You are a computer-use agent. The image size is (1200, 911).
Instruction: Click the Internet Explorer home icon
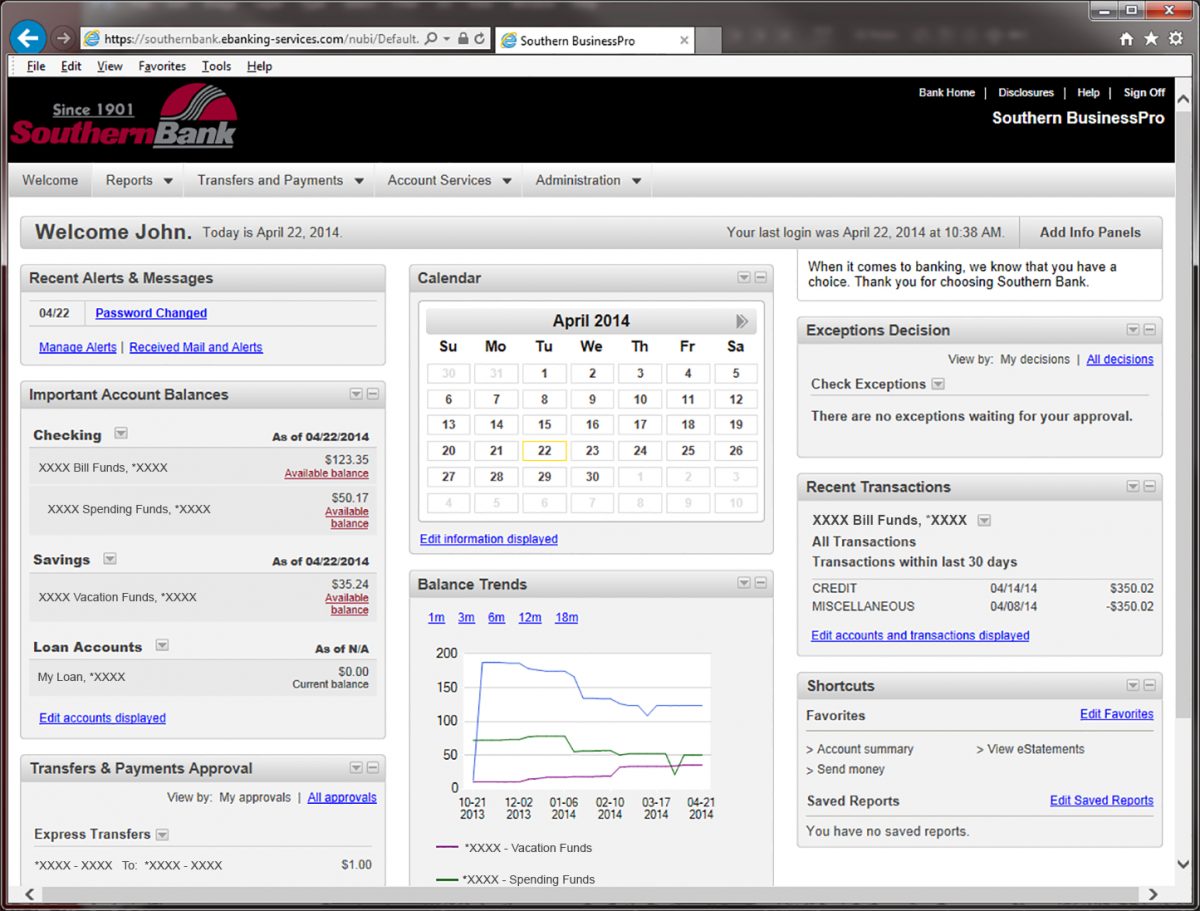(x=1127, y=39)
